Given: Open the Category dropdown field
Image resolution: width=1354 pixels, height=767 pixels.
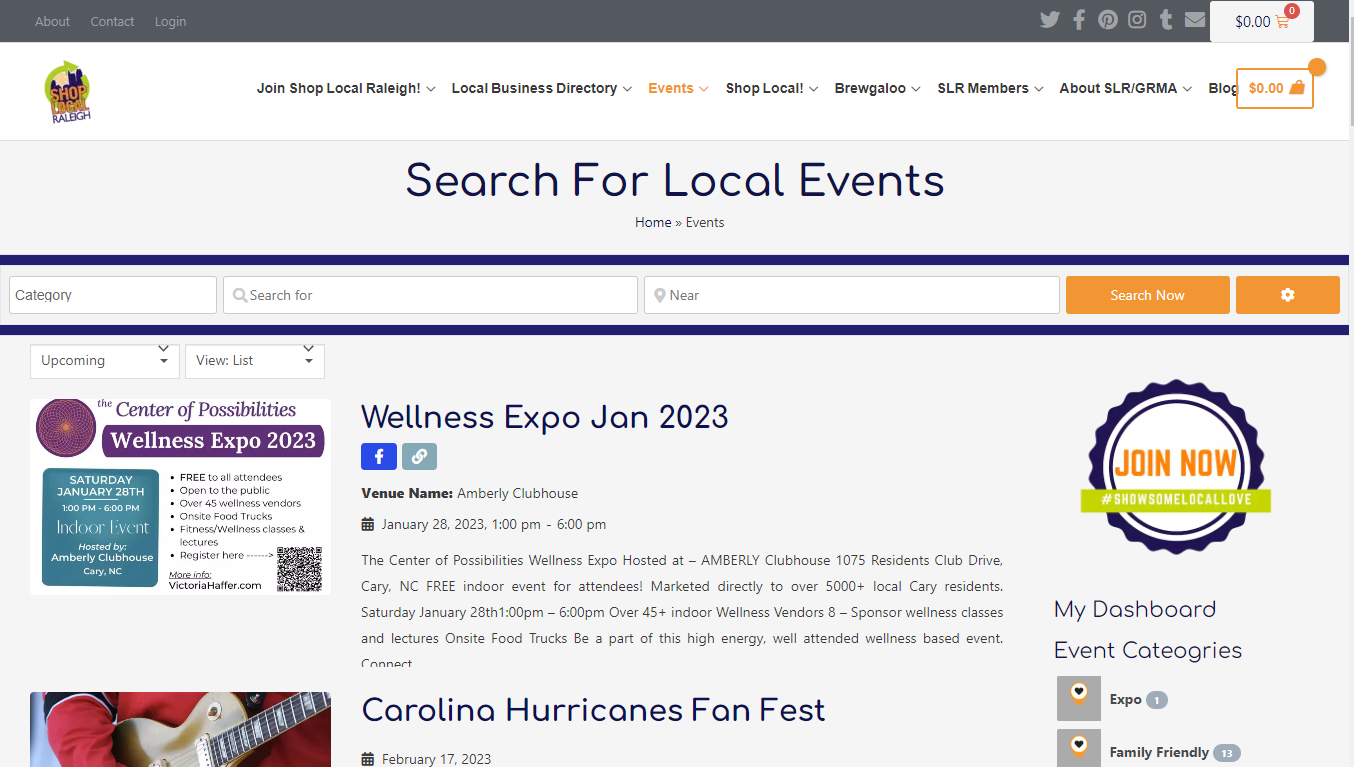Looking at the screenshot, I should (113, 295).
